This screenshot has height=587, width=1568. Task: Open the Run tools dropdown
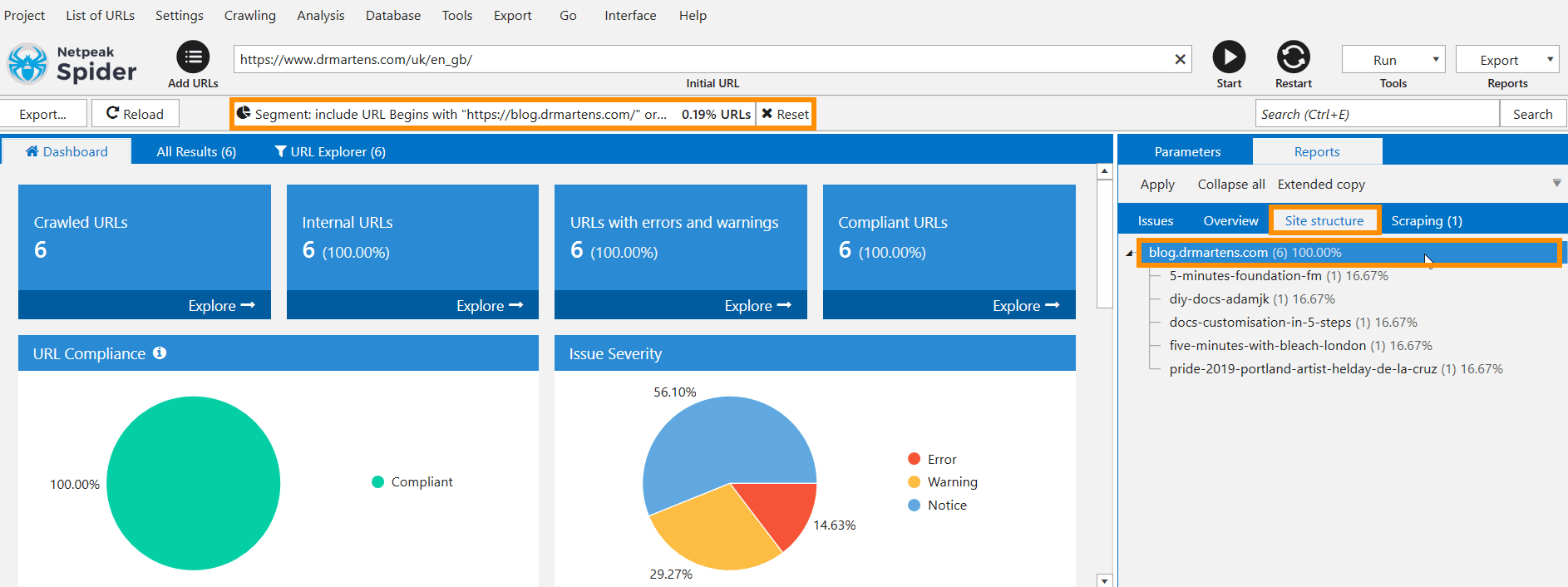click(1393, 60)
